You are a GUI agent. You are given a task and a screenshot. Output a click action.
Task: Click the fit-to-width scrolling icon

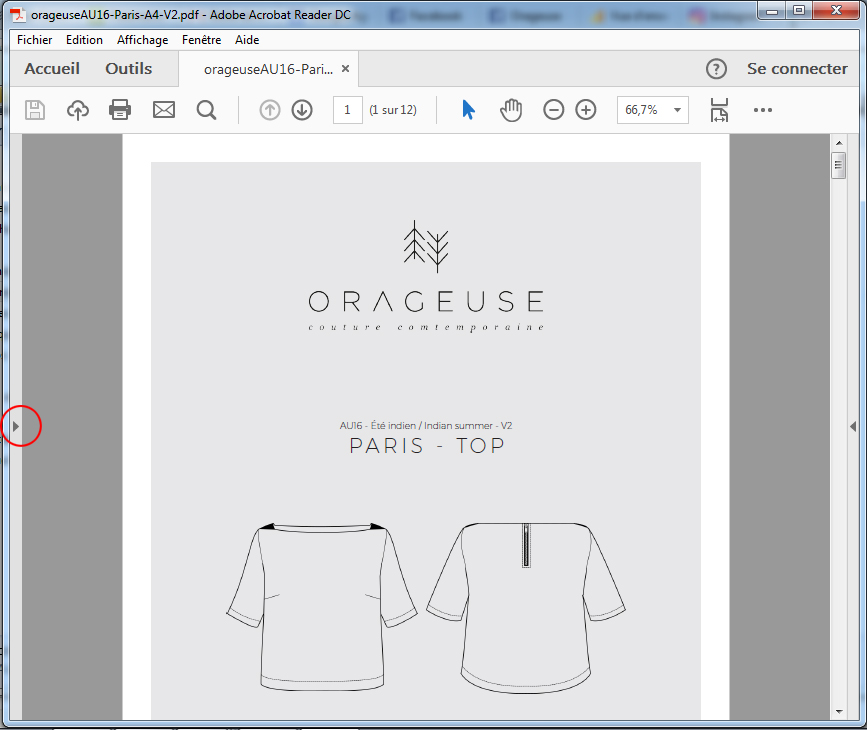pyautogui.click(x=719, y=110)
